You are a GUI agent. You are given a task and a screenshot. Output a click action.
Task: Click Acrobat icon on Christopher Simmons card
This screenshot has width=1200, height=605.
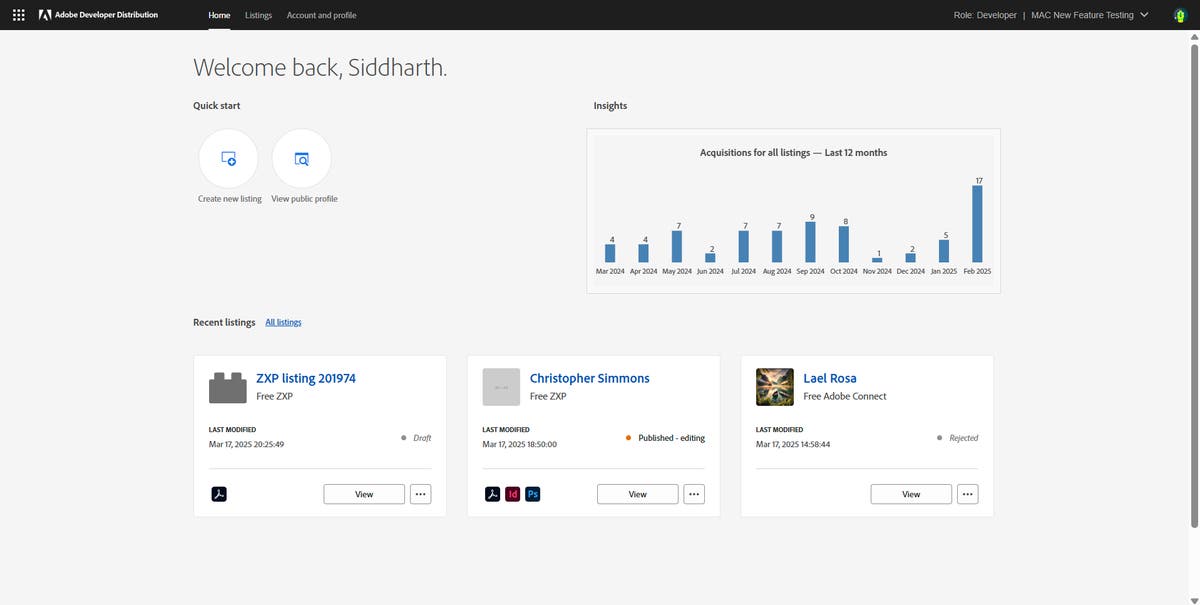492,494
